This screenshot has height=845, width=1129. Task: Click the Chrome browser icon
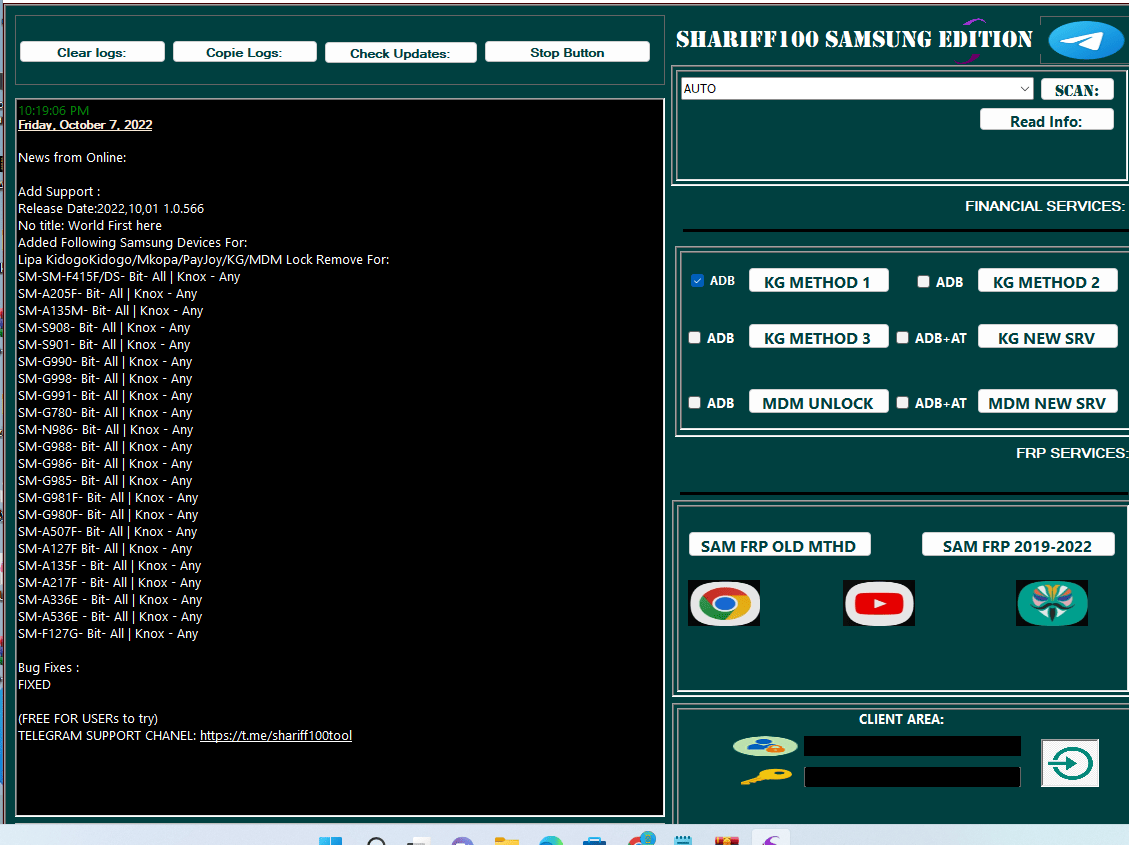pyautogui.click(x=724, y=603)
